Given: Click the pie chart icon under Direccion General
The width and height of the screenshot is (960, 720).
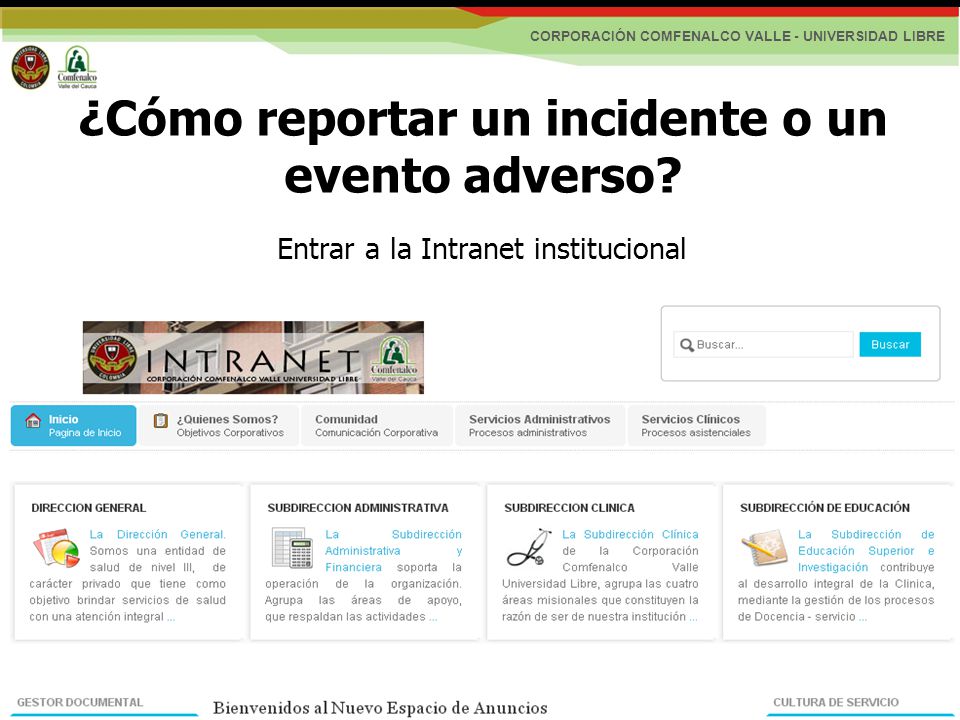Looking at the screenshot, I should pos(57,548).
